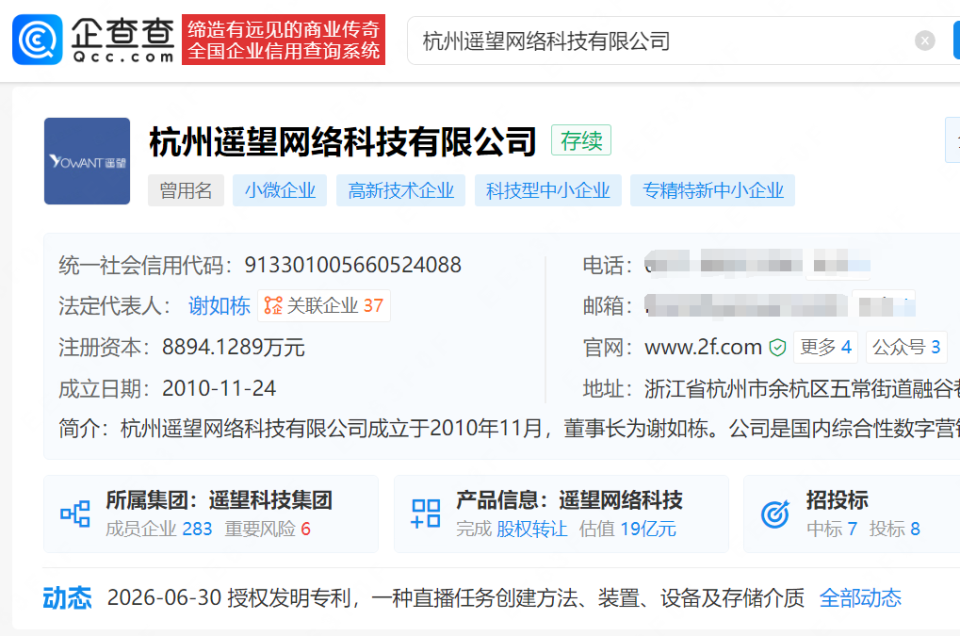960x636 pixels.
Task: Open 公众号 3 list
Action: [906, 347]
